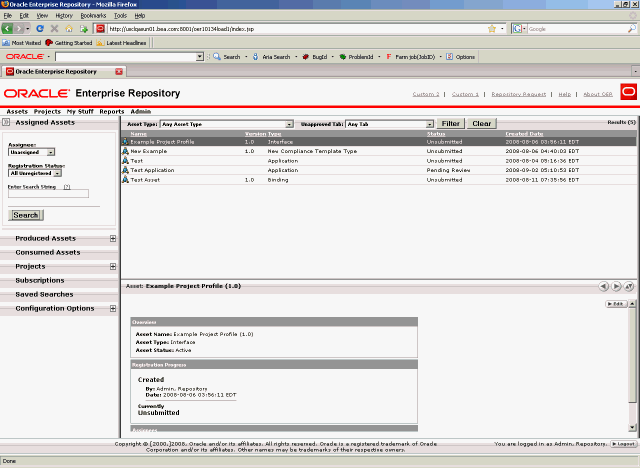
Task: Click the BugId toolbar icon
Action: [x=305, y=57]
